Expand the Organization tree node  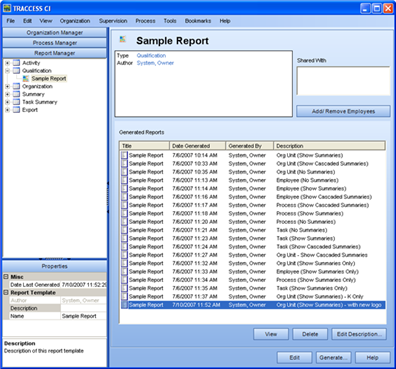click(x=7, y=86)
